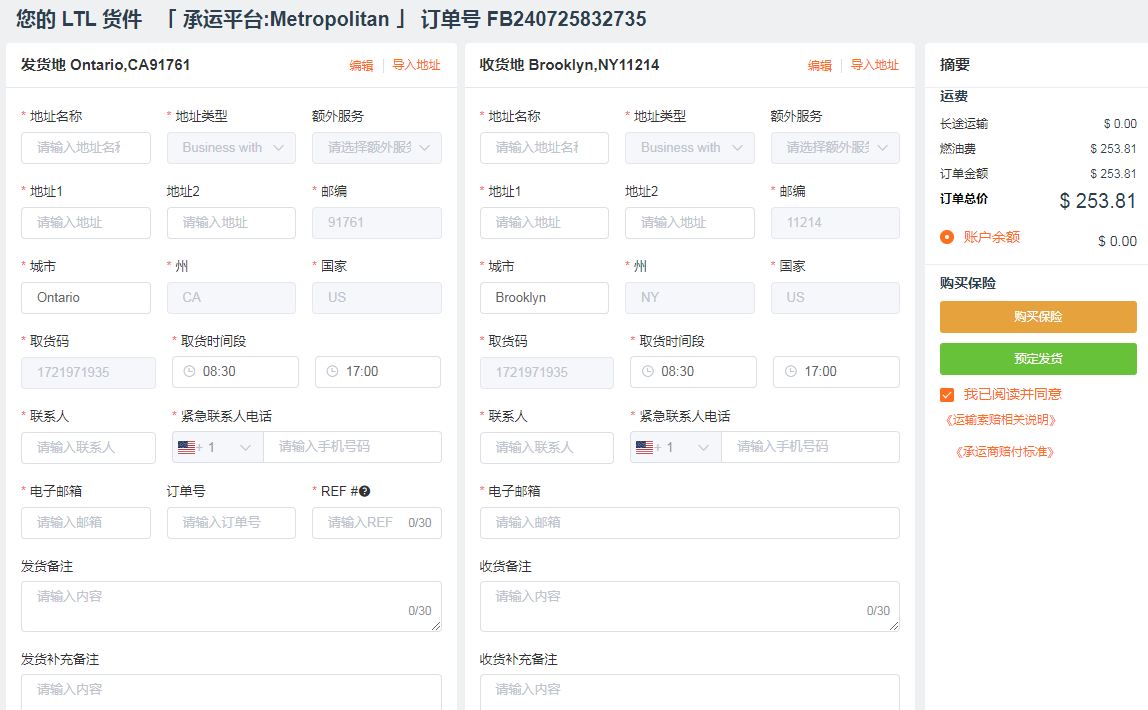Expand shipper 额外服务 dropdown
Viewport: 1148px width, 710px height.
[x=377, y=148]
